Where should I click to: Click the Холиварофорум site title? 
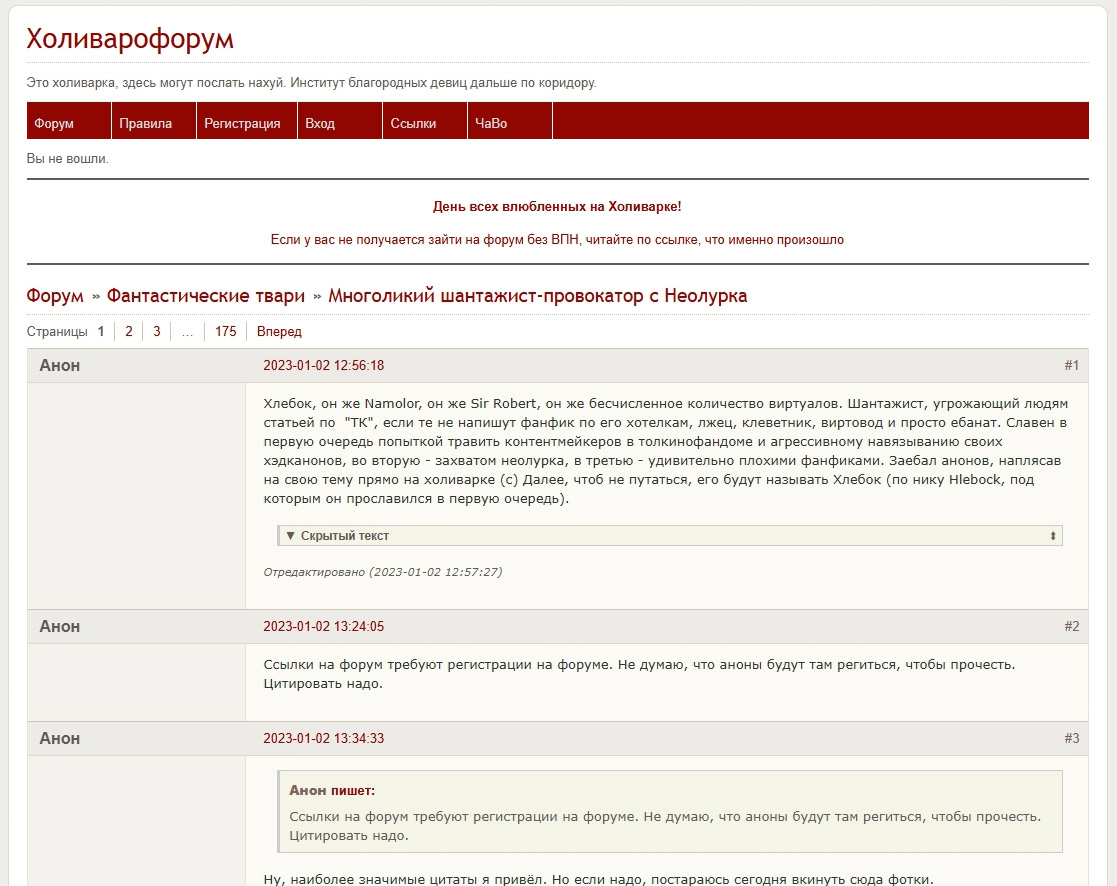130,39
